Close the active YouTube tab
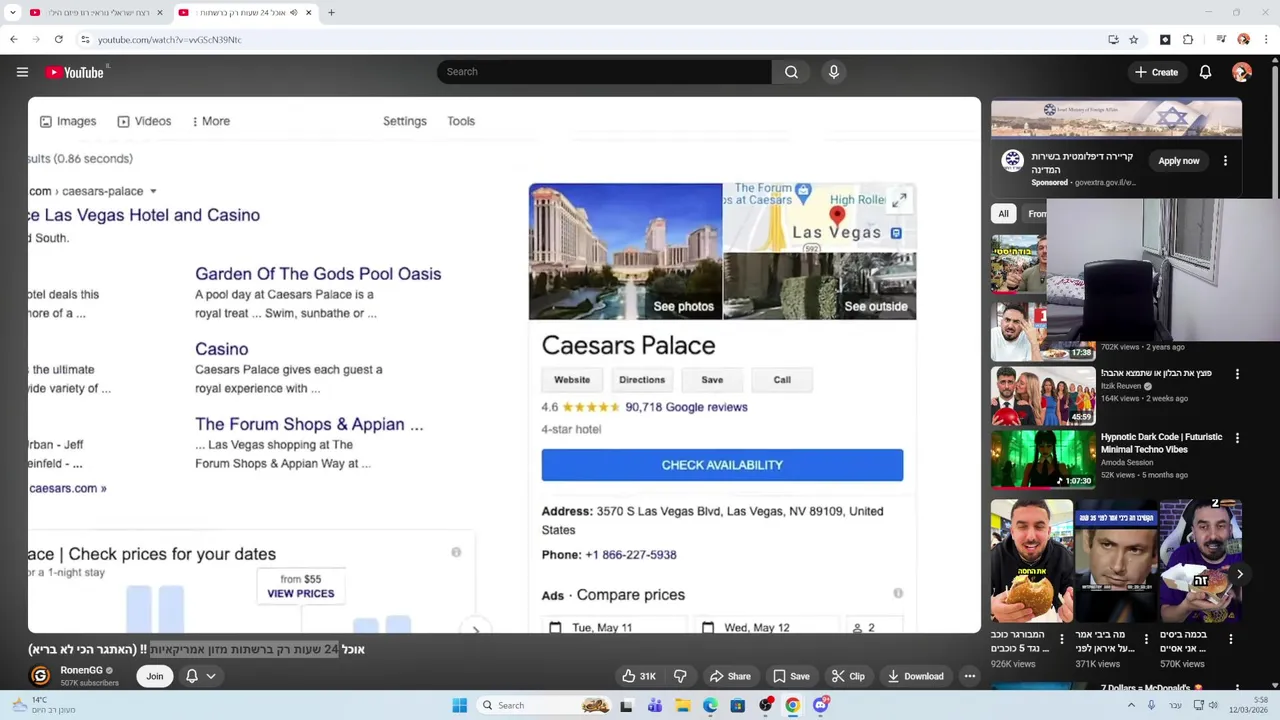The width and height of the screenshot is (1280, 720). coord(308,13)
